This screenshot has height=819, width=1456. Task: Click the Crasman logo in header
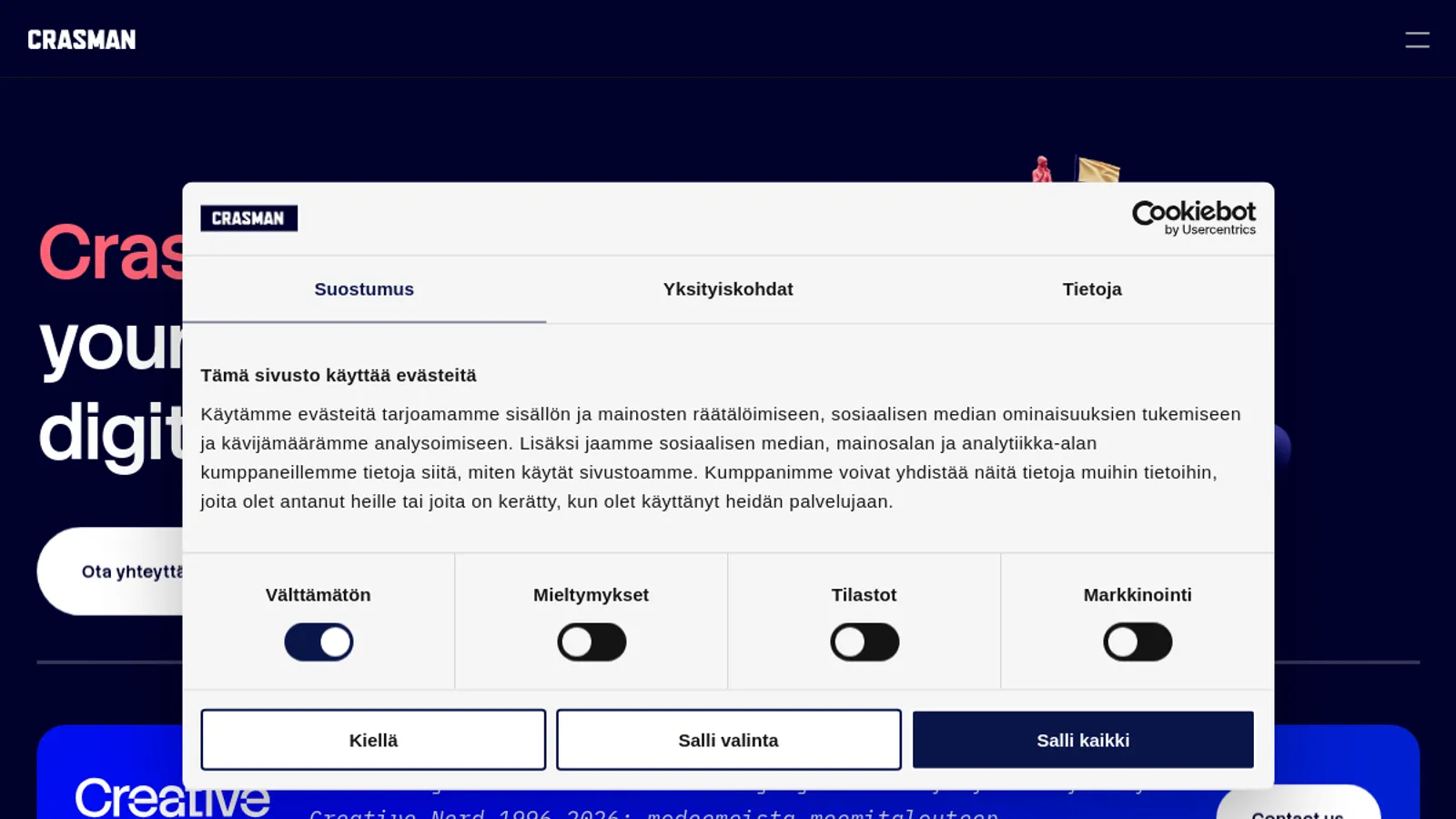[x=82, y=40]
